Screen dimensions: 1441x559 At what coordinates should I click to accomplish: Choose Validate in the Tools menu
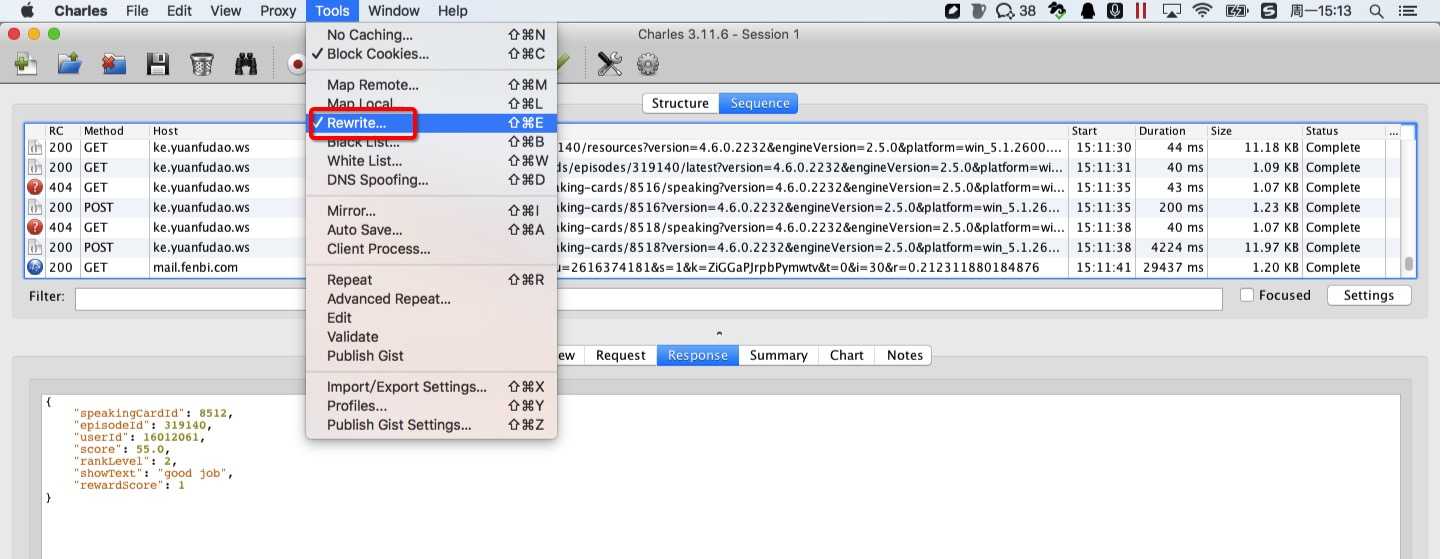pos(431,337)
